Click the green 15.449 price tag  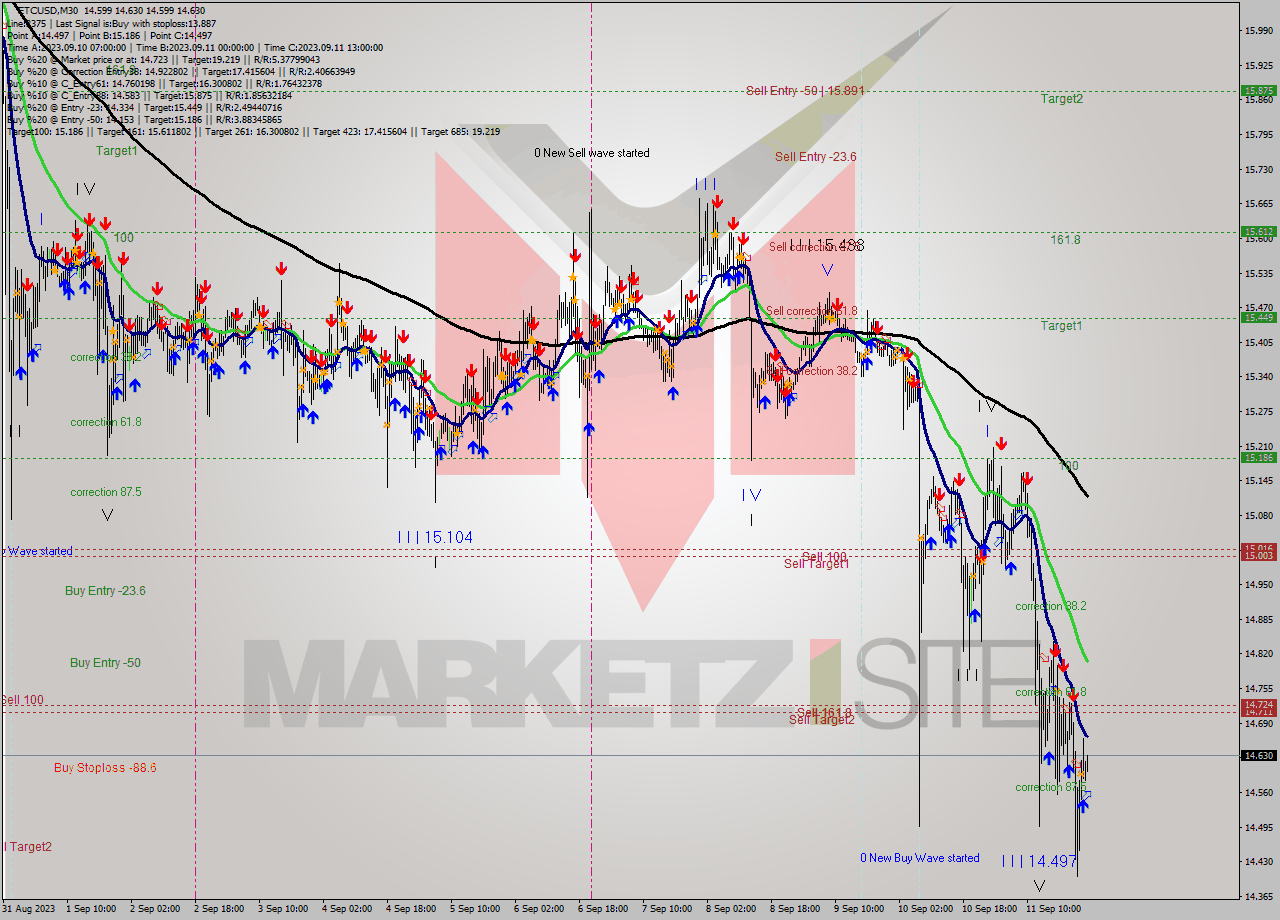(1258, 317)
